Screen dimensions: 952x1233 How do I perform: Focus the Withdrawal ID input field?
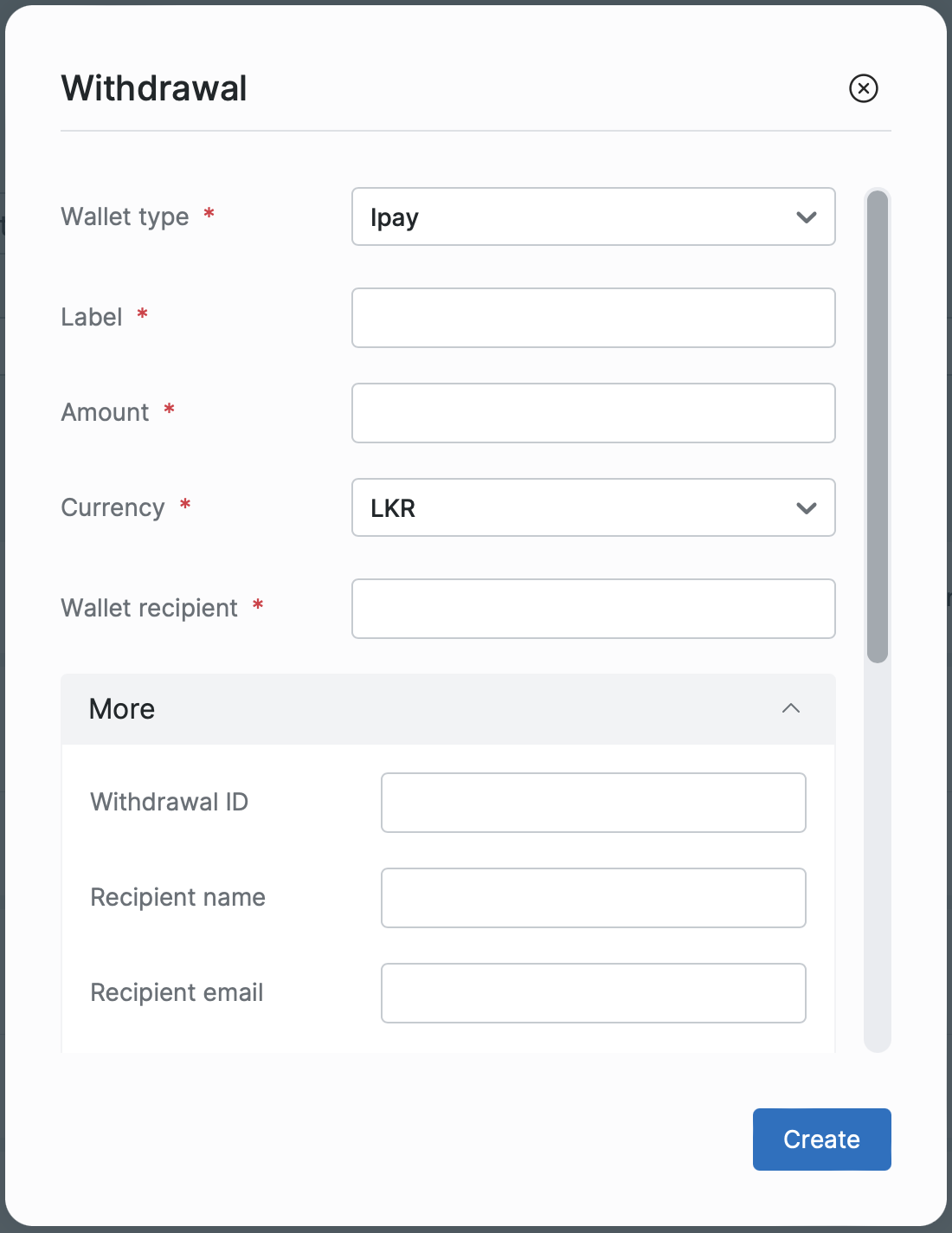pyautogui.click(x=593, y=803)
